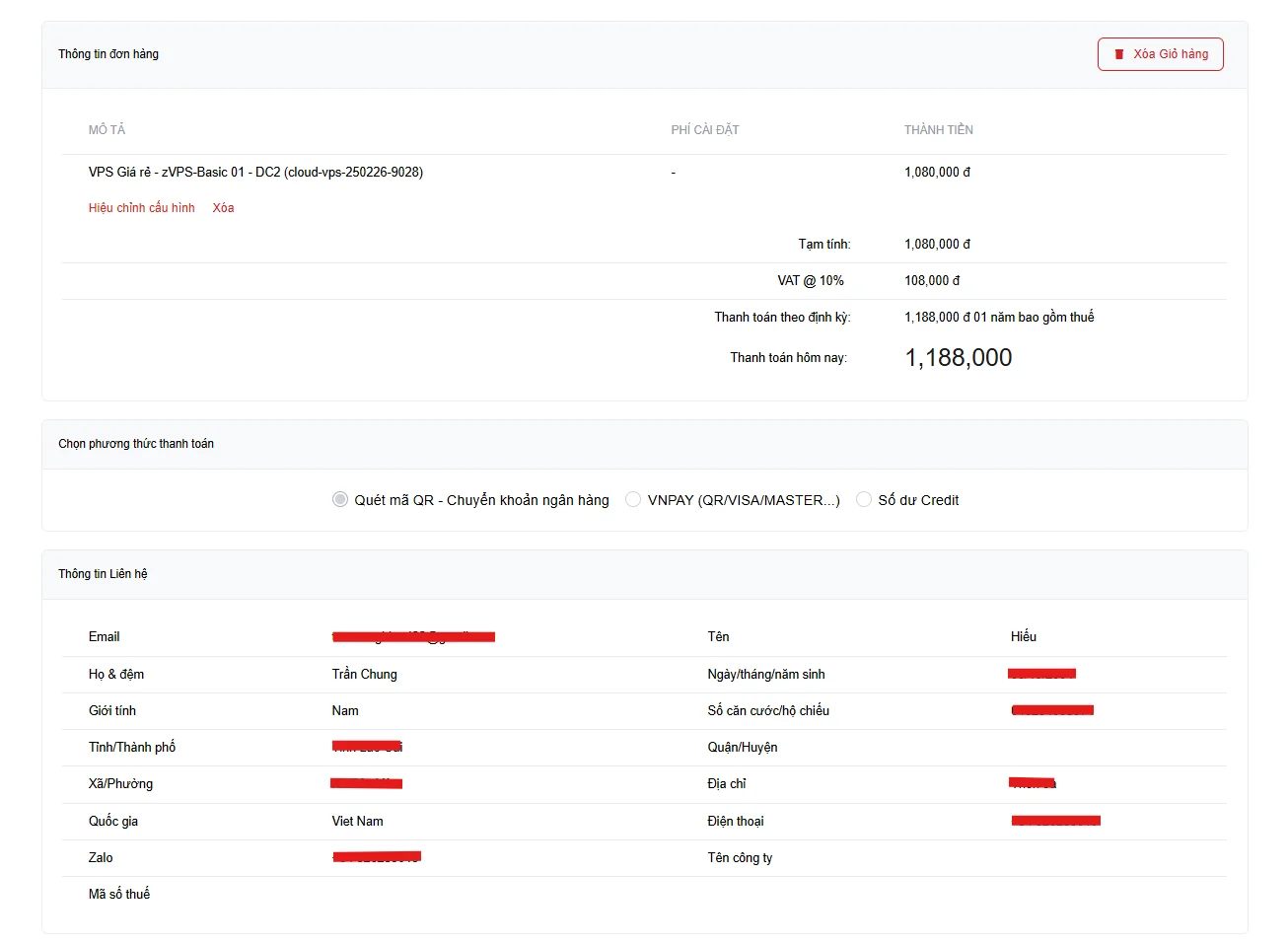
Task: Click 'Chọn phương thức thanh toán' heading
Action: click(136, 444)
